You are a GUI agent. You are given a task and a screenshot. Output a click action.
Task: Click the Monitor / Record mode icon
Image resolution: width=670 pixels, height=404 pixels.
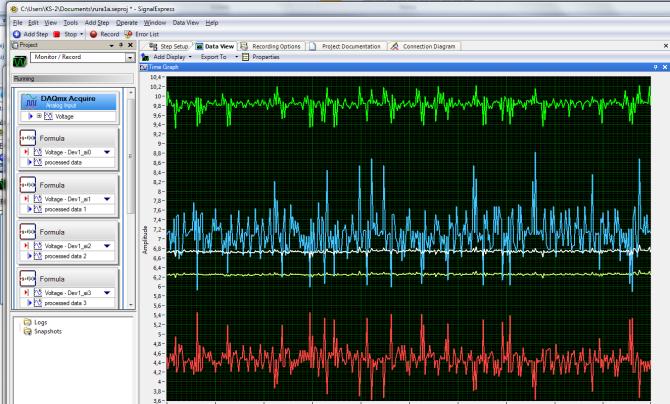[20, 62]
